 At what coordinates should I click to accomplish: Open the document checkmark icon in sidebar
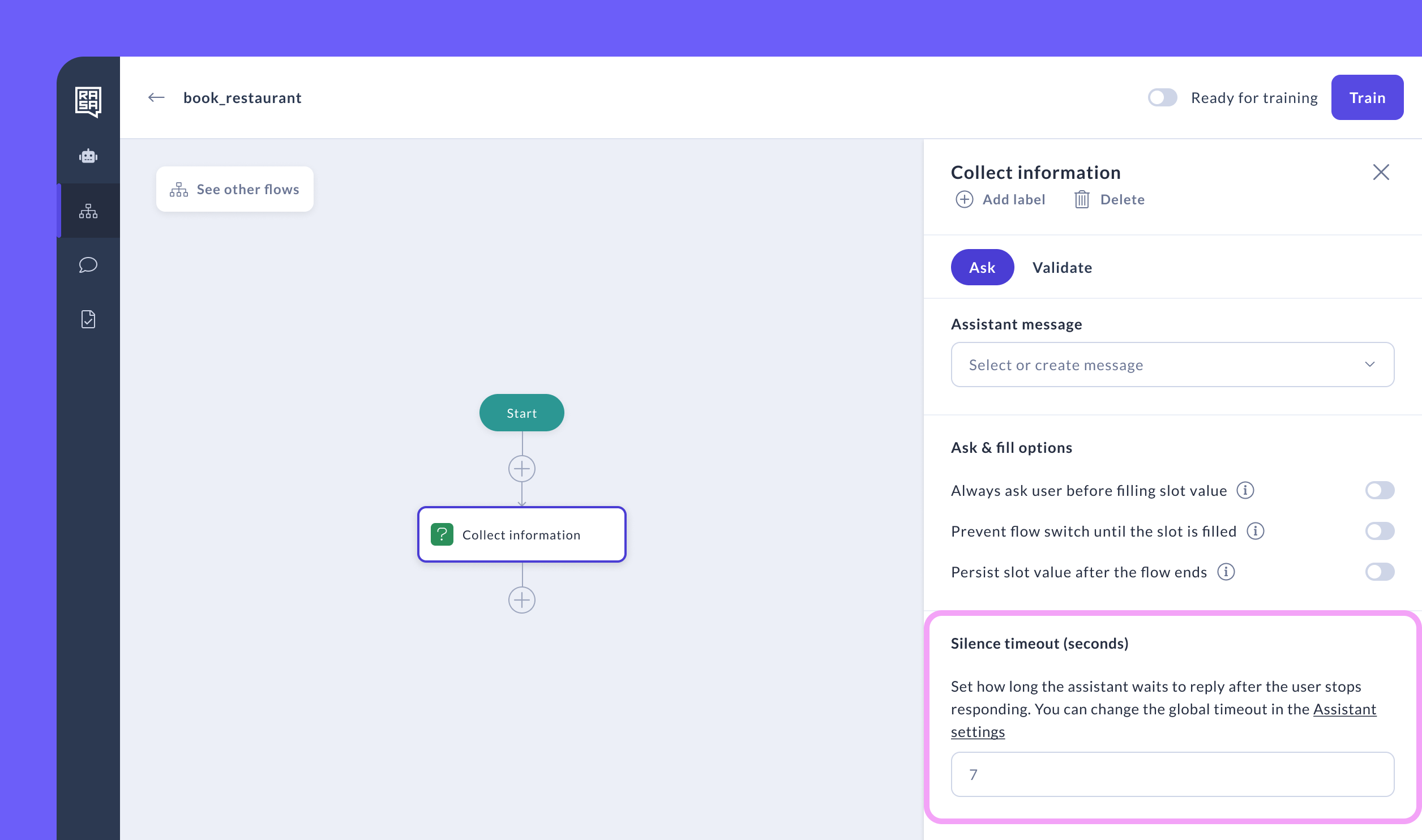[88, 319]
